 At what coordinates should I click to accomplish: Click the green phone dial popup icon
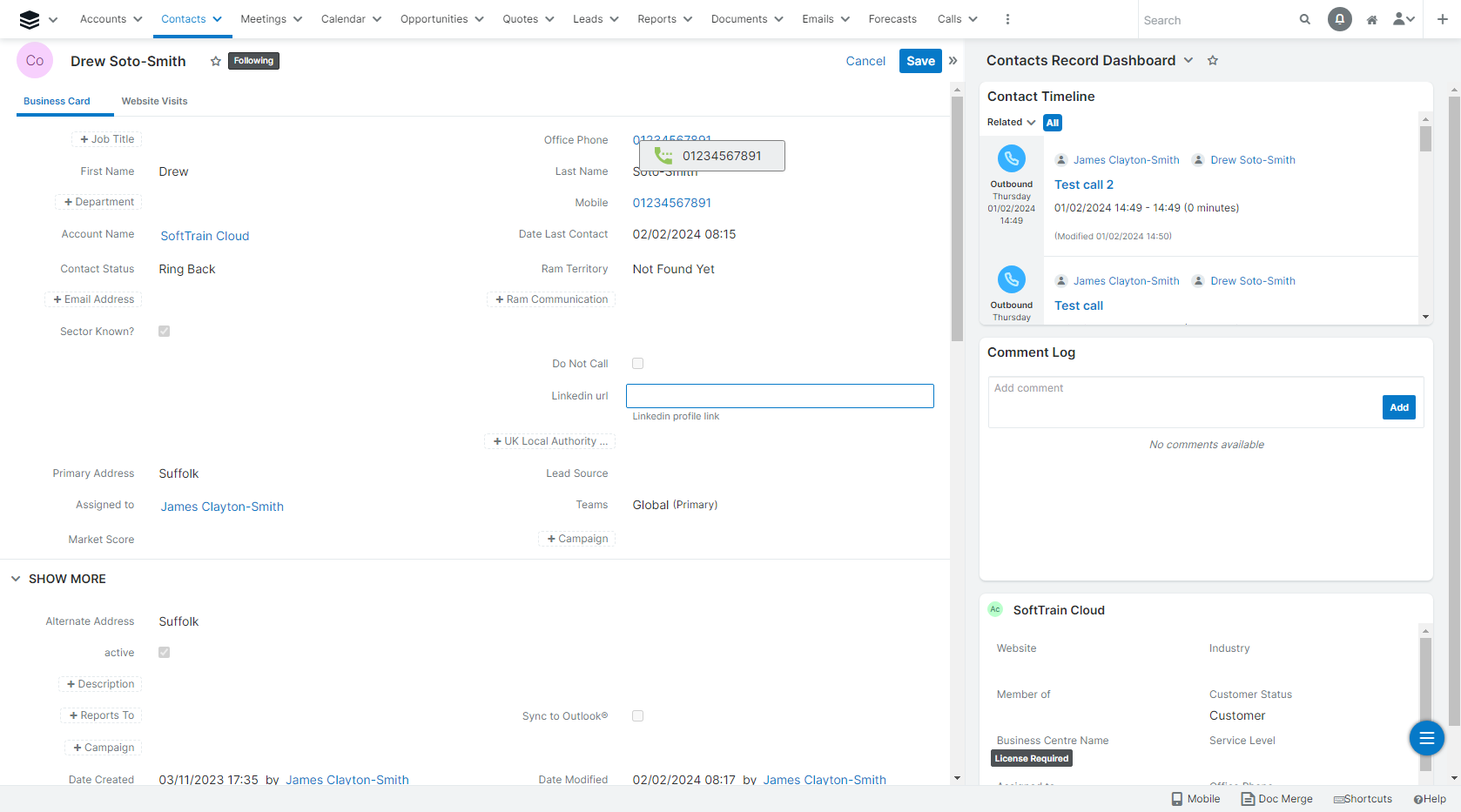[663, 156]
